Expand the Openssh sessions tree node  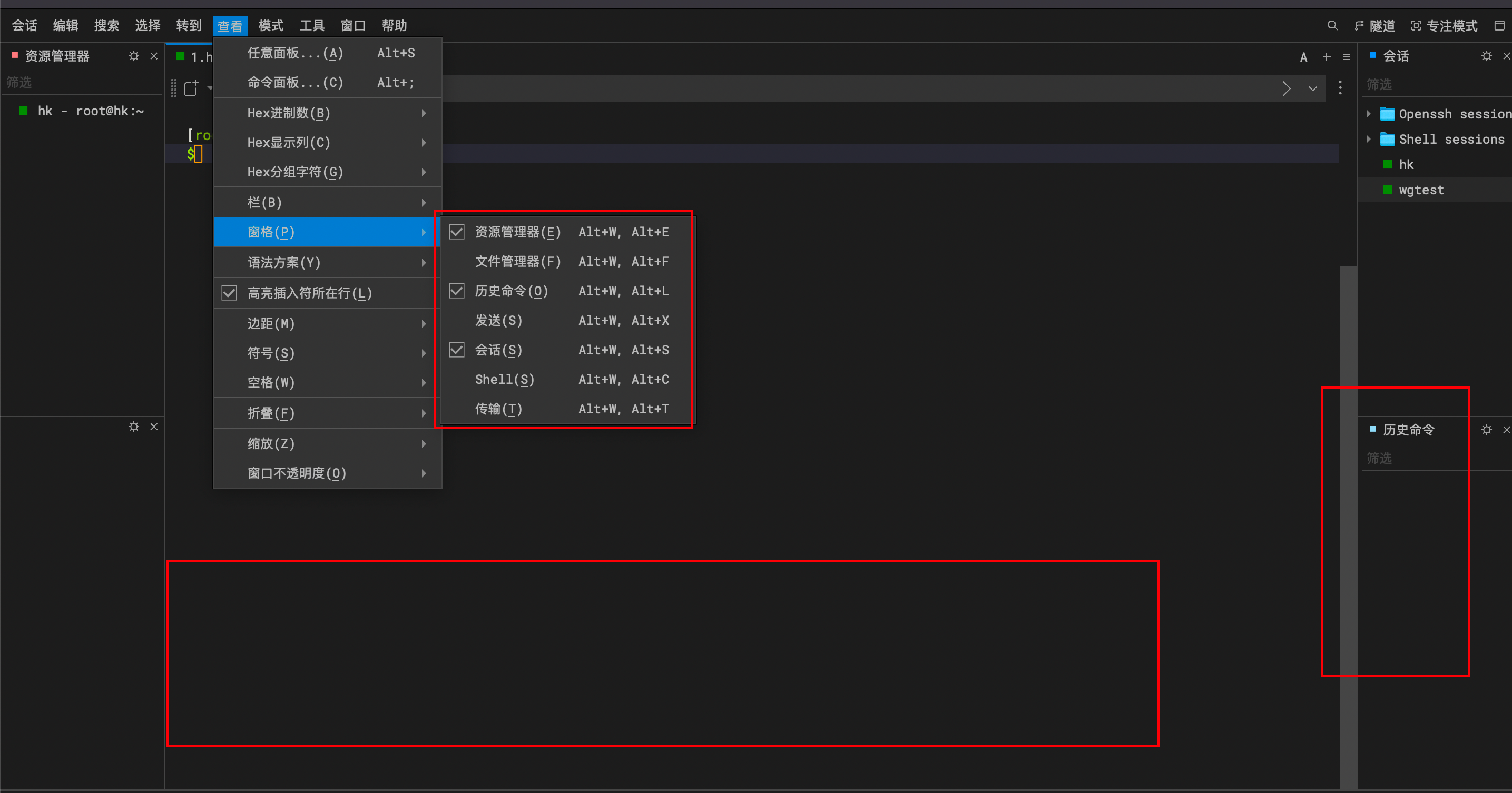point(1368,114)
